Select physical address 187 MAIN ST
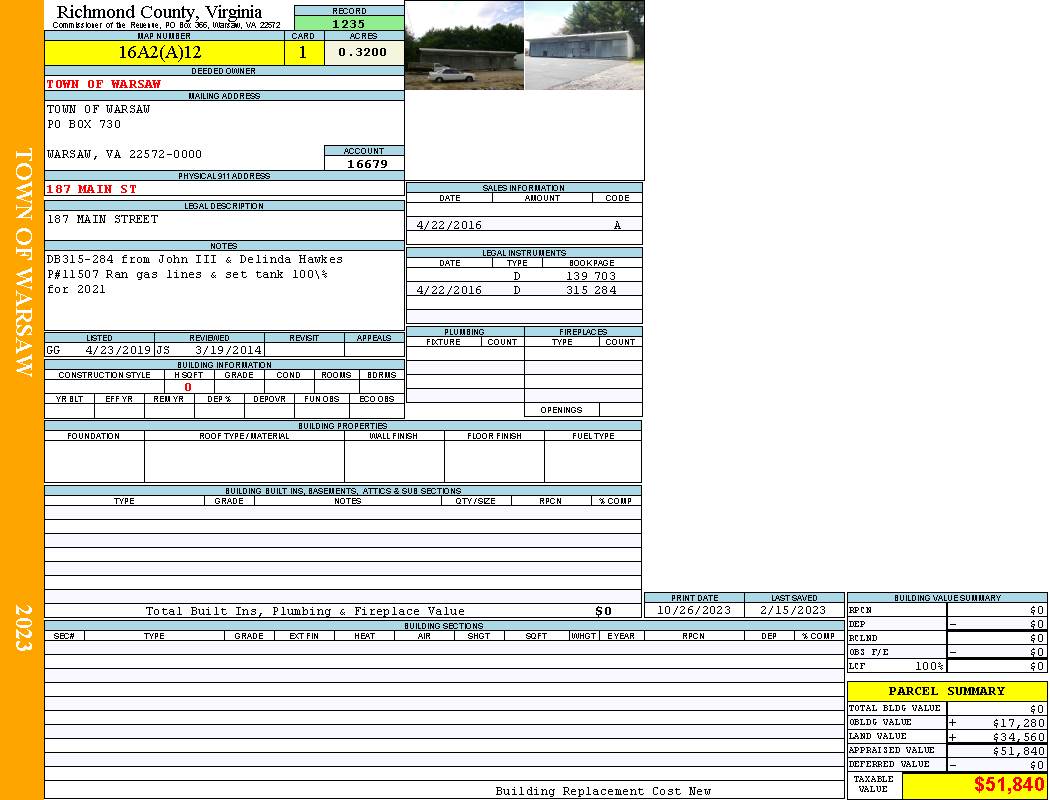1050x800 pixels. [92, 189]
